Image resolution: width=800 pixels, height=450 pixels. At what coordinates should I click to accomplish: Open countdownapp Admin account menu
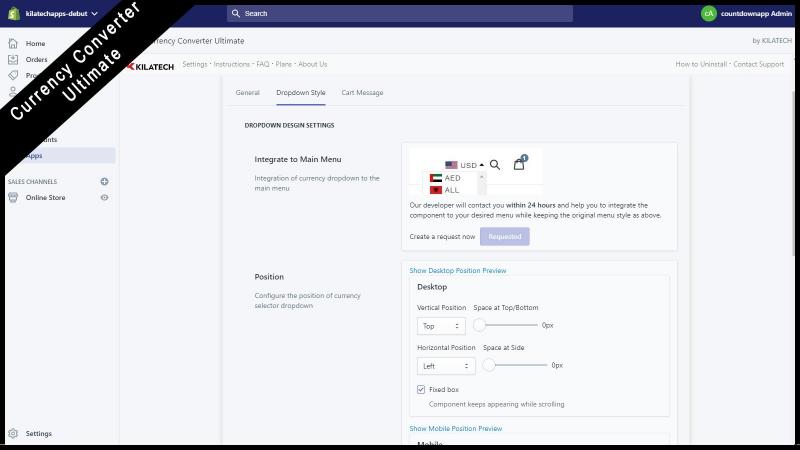[746, 14]
